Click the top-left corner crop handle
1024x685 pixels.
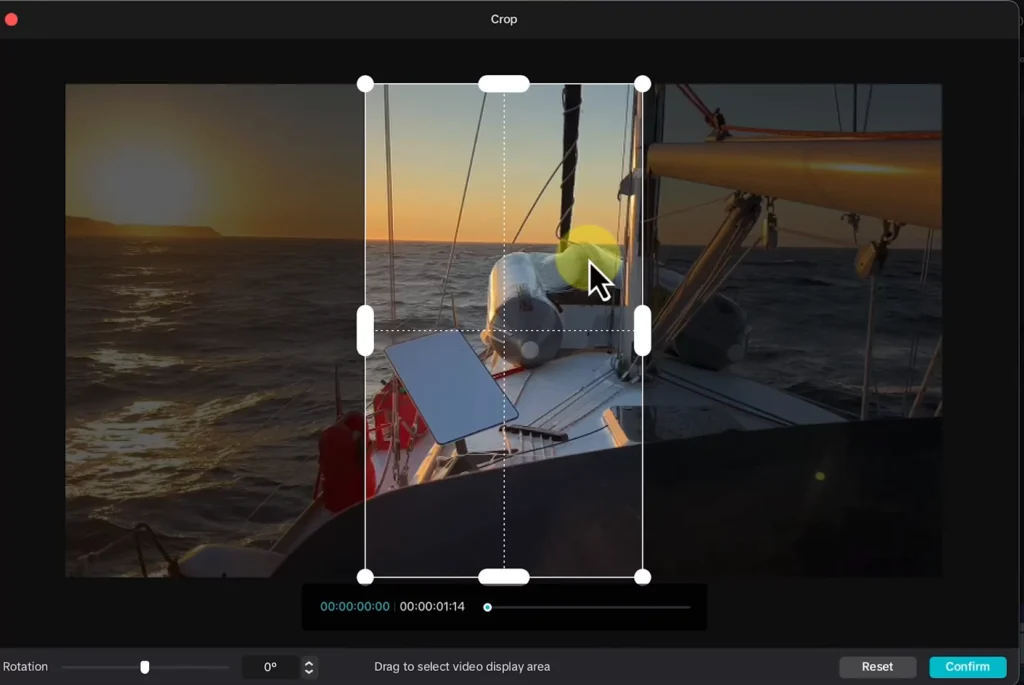(x=365, y=84)
